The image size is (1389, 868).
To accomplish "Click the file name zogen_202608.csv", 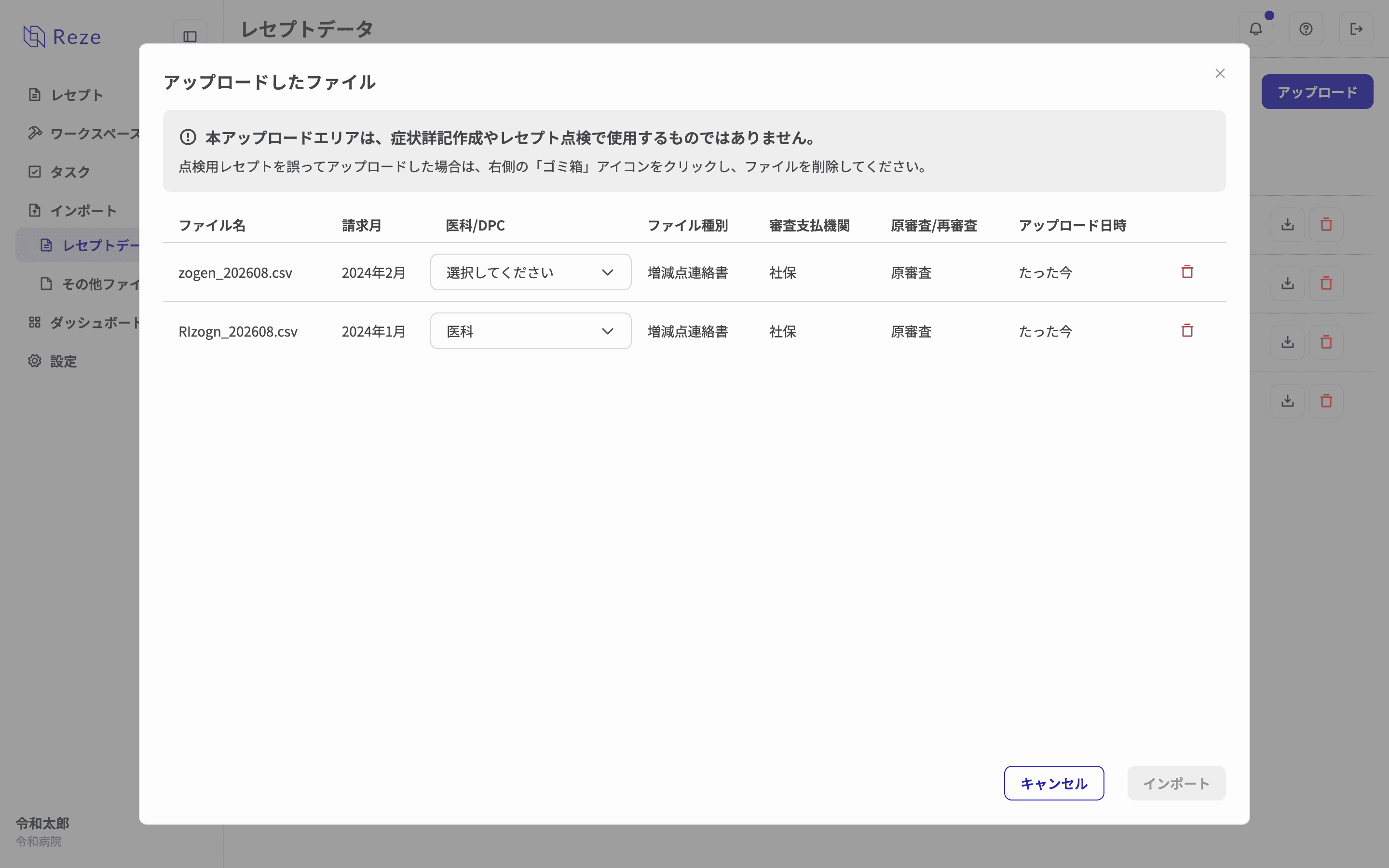I will (x=235, y=272).
